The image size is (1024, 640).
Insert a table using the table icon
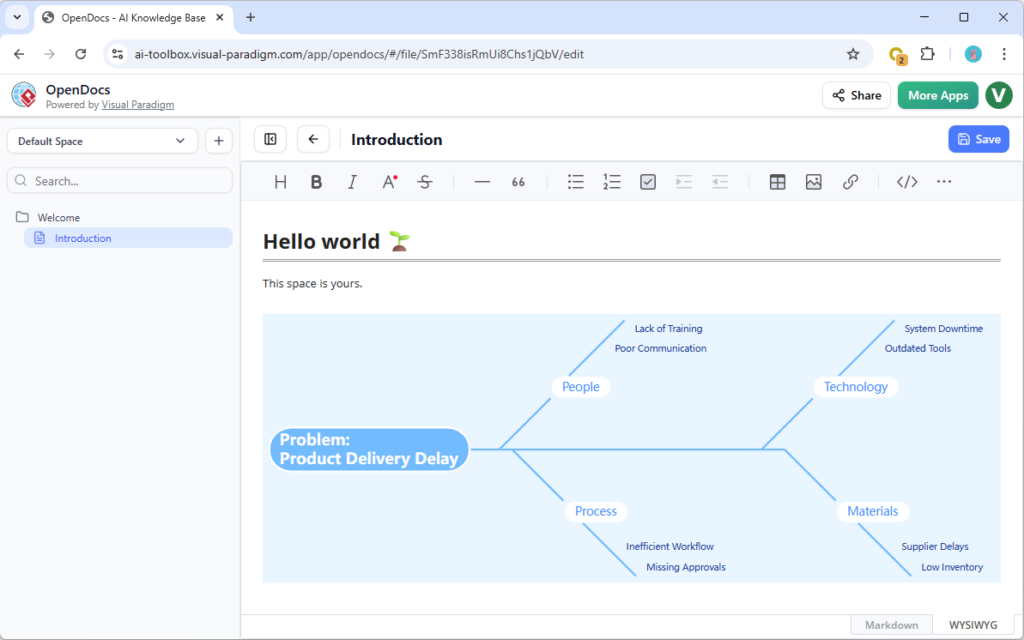click(x=777, y=181)
